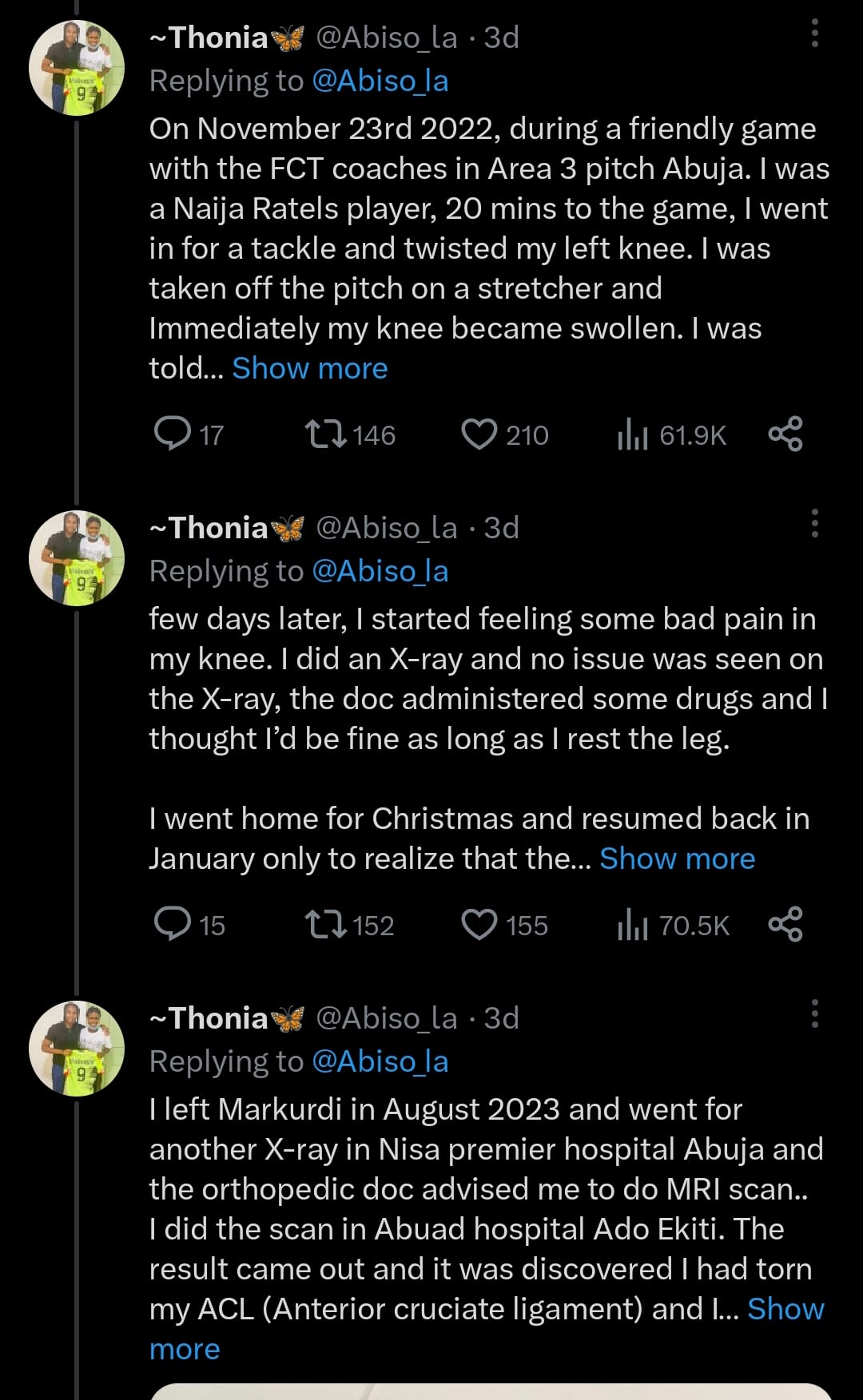Open @Abiso_la reply link in third tweet
This screenshot has width=863, height=1400.
[x=380, y=1062]
